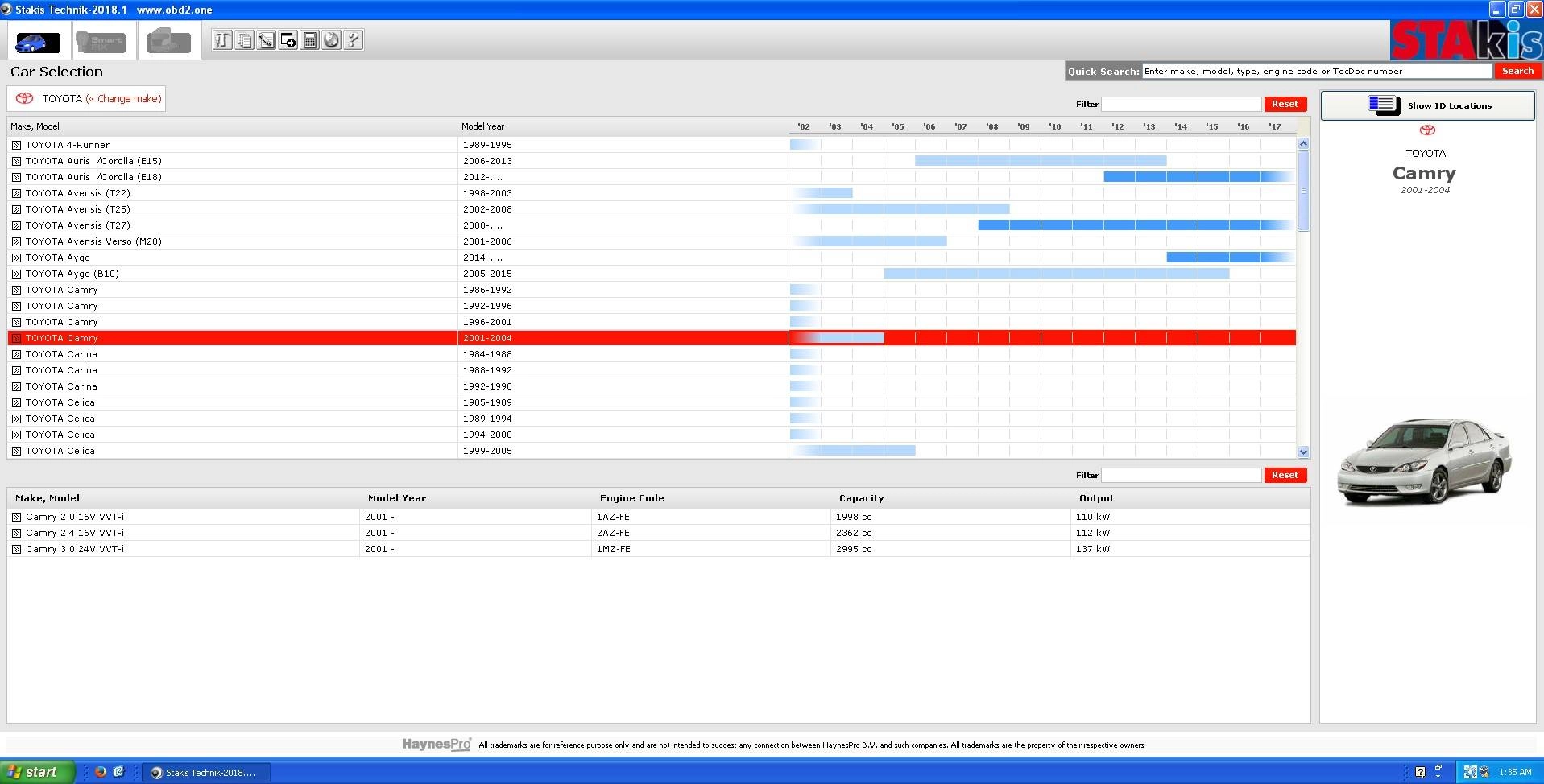Select highlighted TOYOTA Camry 2001-2004 row

(x=652, y=338)
